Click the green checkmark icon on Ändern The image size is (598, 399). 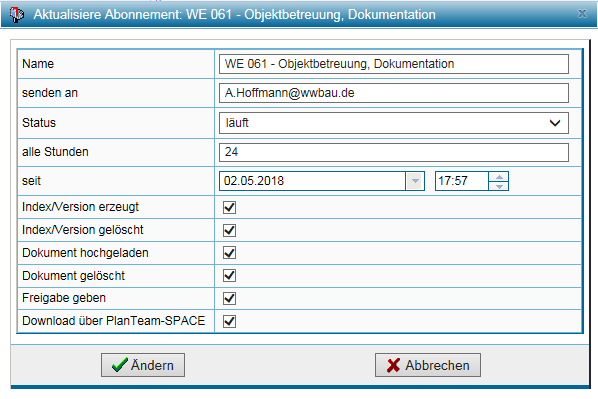pos(120,365)
